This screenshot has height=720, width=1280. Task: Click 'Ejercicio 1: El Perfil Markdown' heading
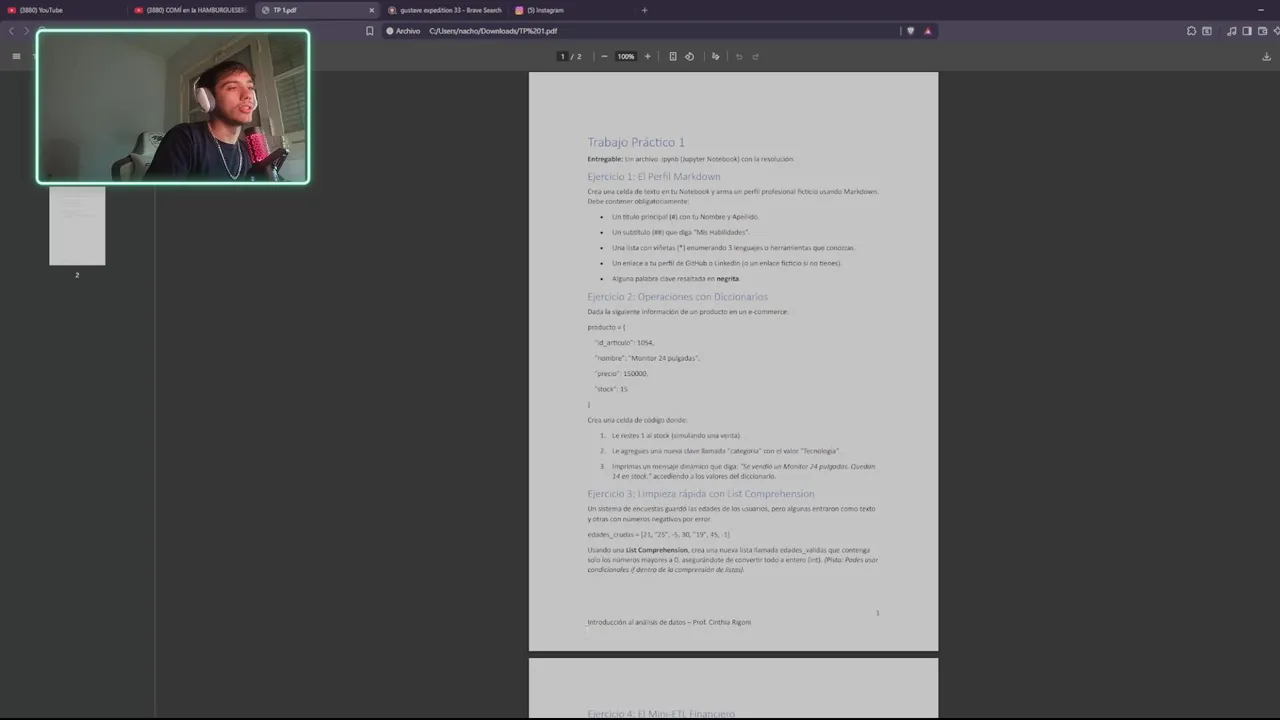pos(653,177)
